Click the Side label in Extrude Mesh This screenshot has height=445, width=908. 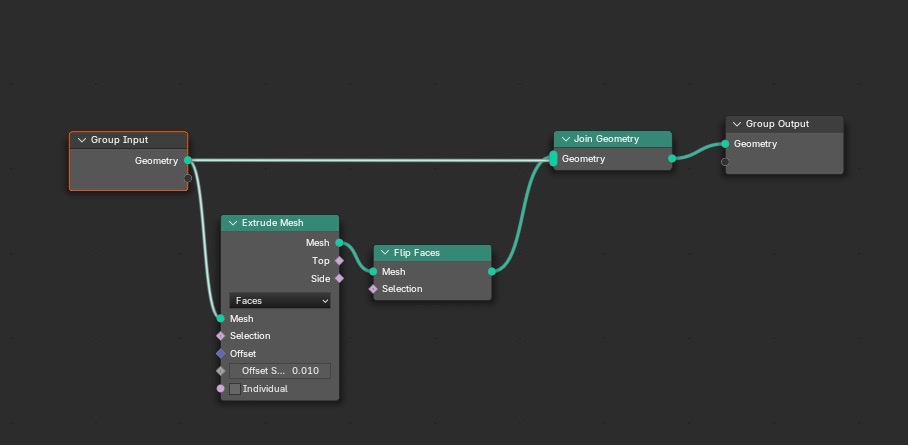pyautogui.click(x=320, y=279)
